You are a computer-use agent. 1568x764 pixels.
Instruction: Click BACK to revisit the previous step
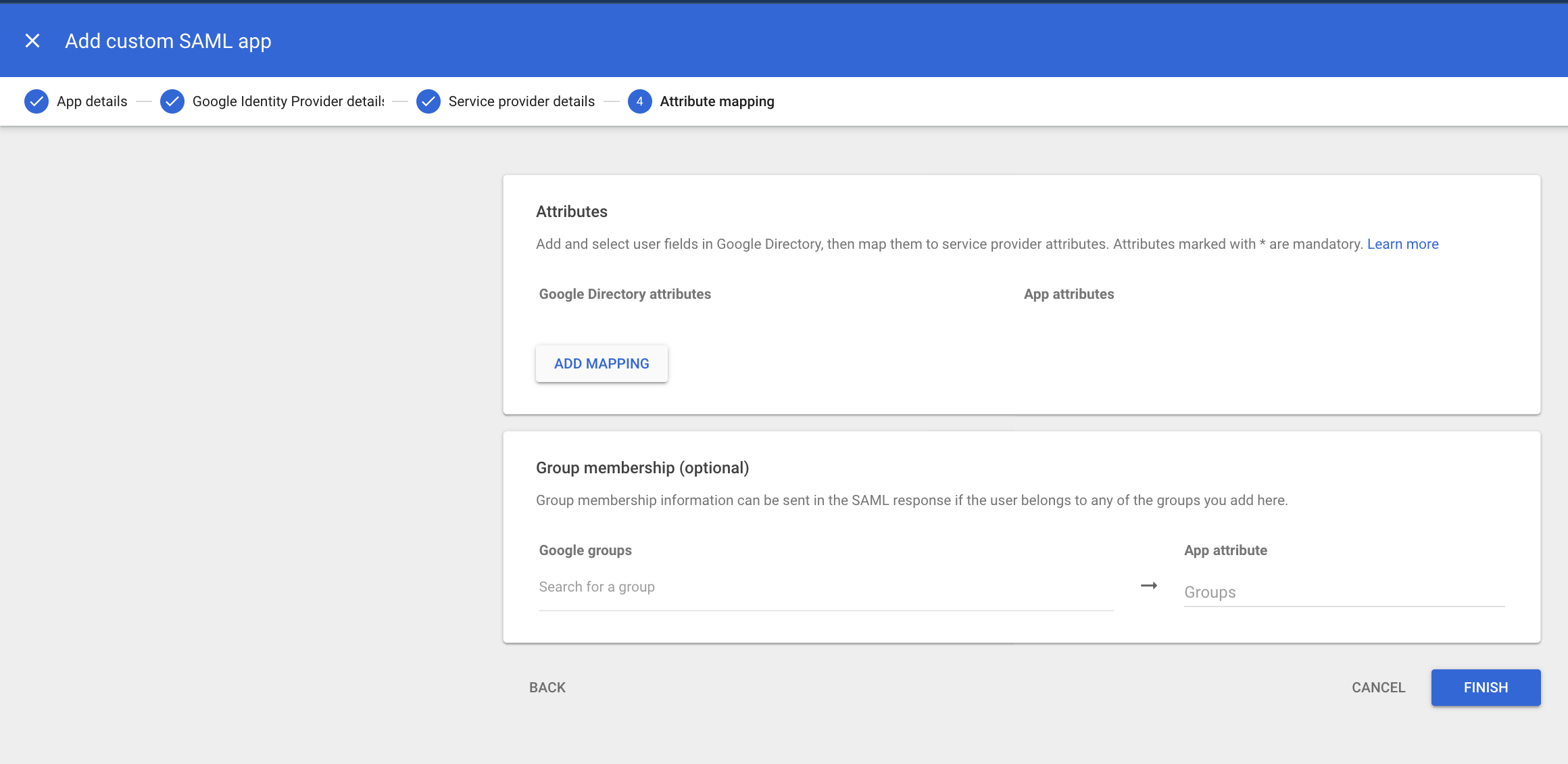[547, 687]
